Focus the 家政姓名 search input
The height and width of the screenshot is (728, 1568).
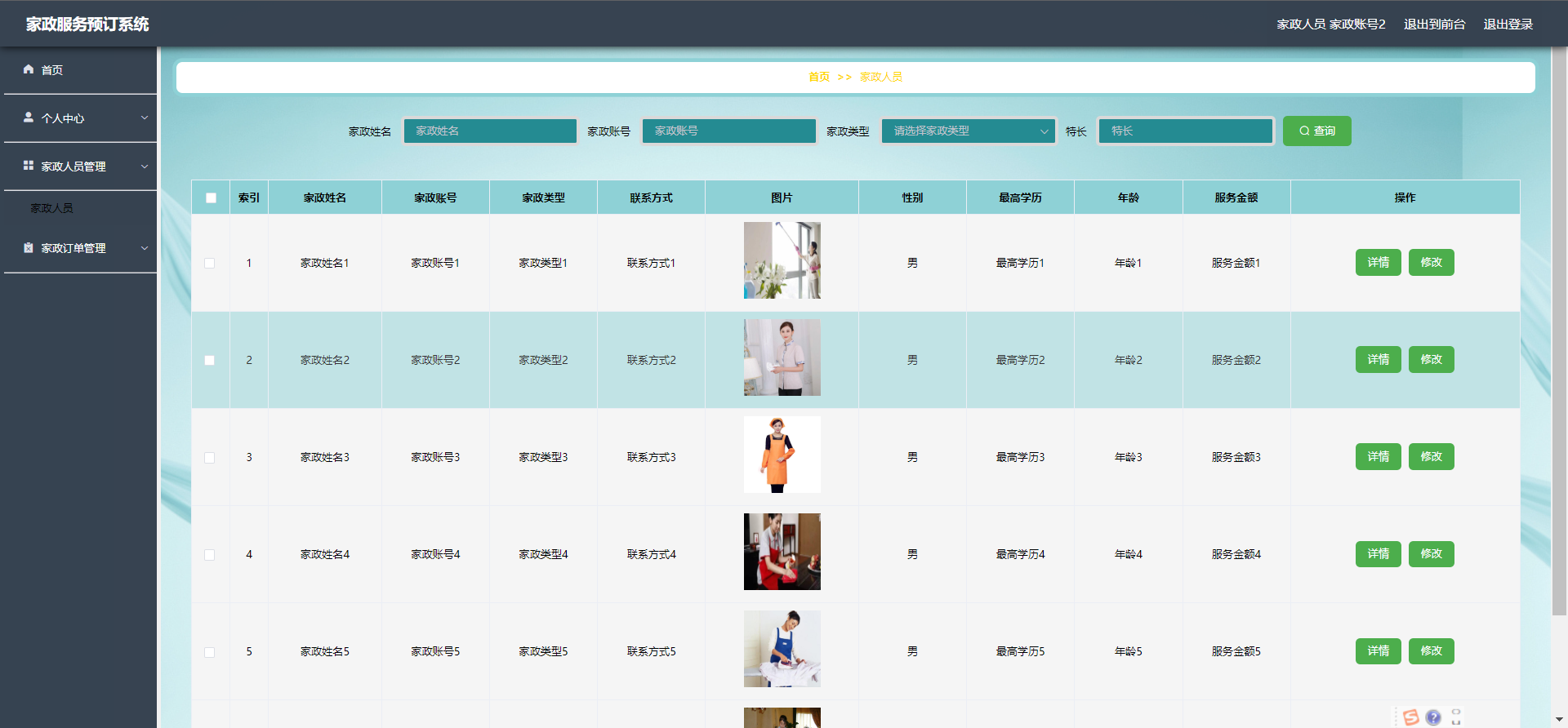tap(490, 131)
